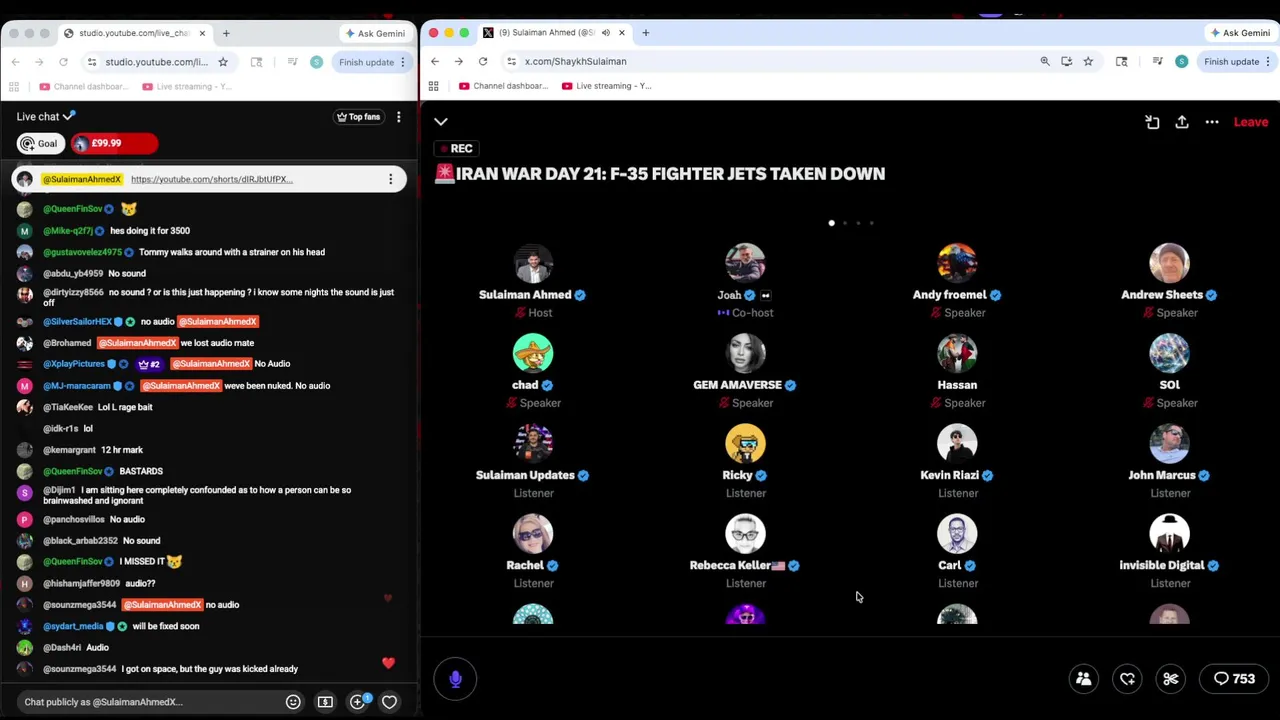Image resolution: width=1280 pixels, height=720 pixels.
Task: Close the Sulaiman Ahmed X tab
Action: click(622, 33)
